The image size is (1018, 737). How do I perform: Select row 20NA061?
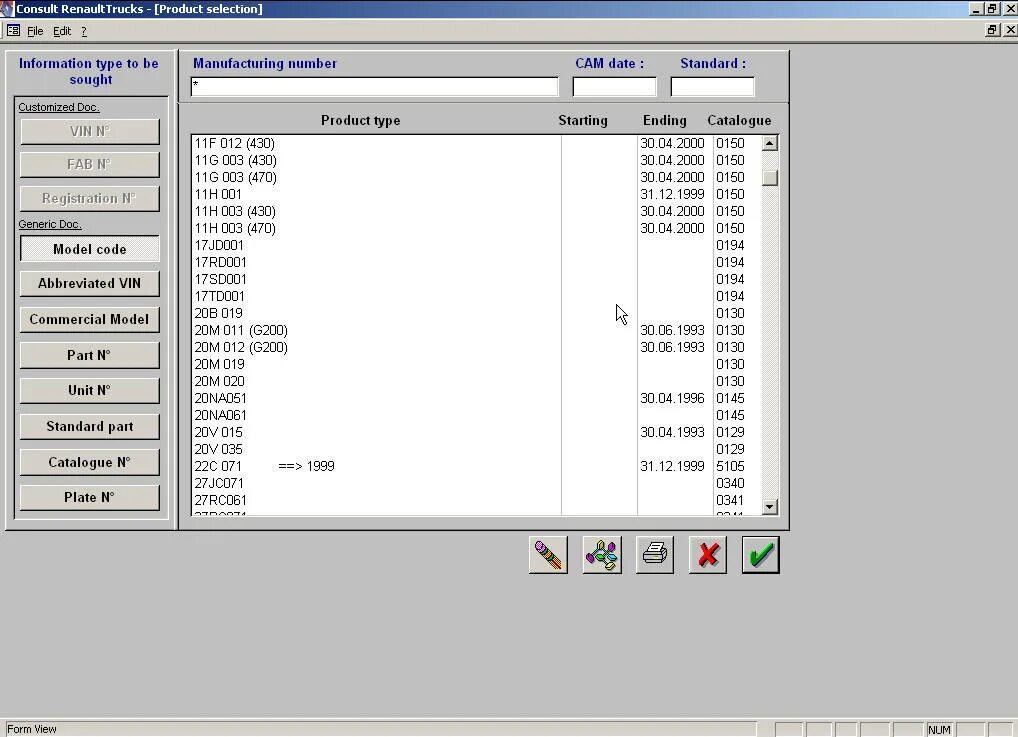(476, 415)
